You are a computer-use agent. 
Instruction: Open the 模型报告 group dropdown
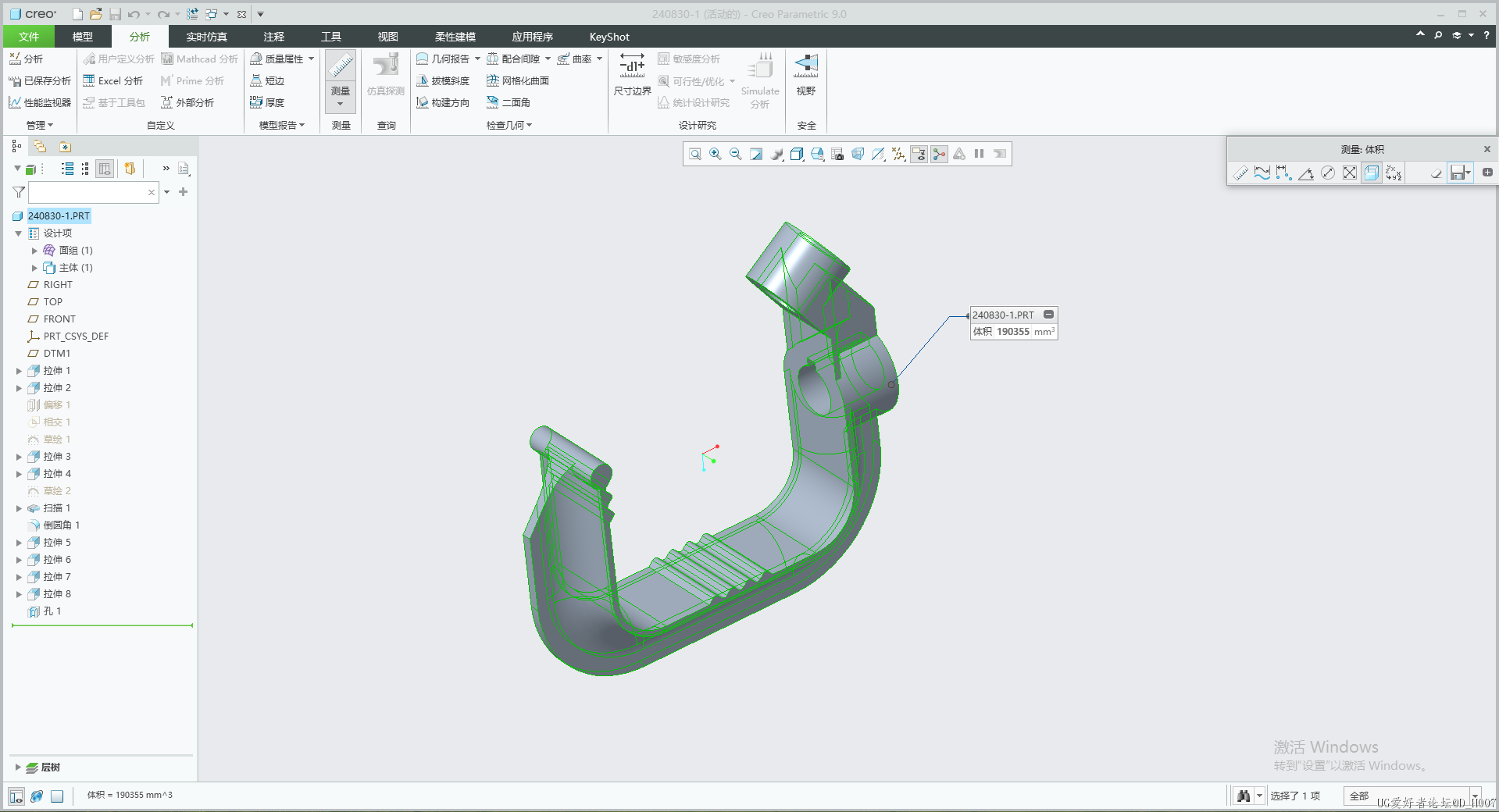pyautogui.click(x=282, y=125)
